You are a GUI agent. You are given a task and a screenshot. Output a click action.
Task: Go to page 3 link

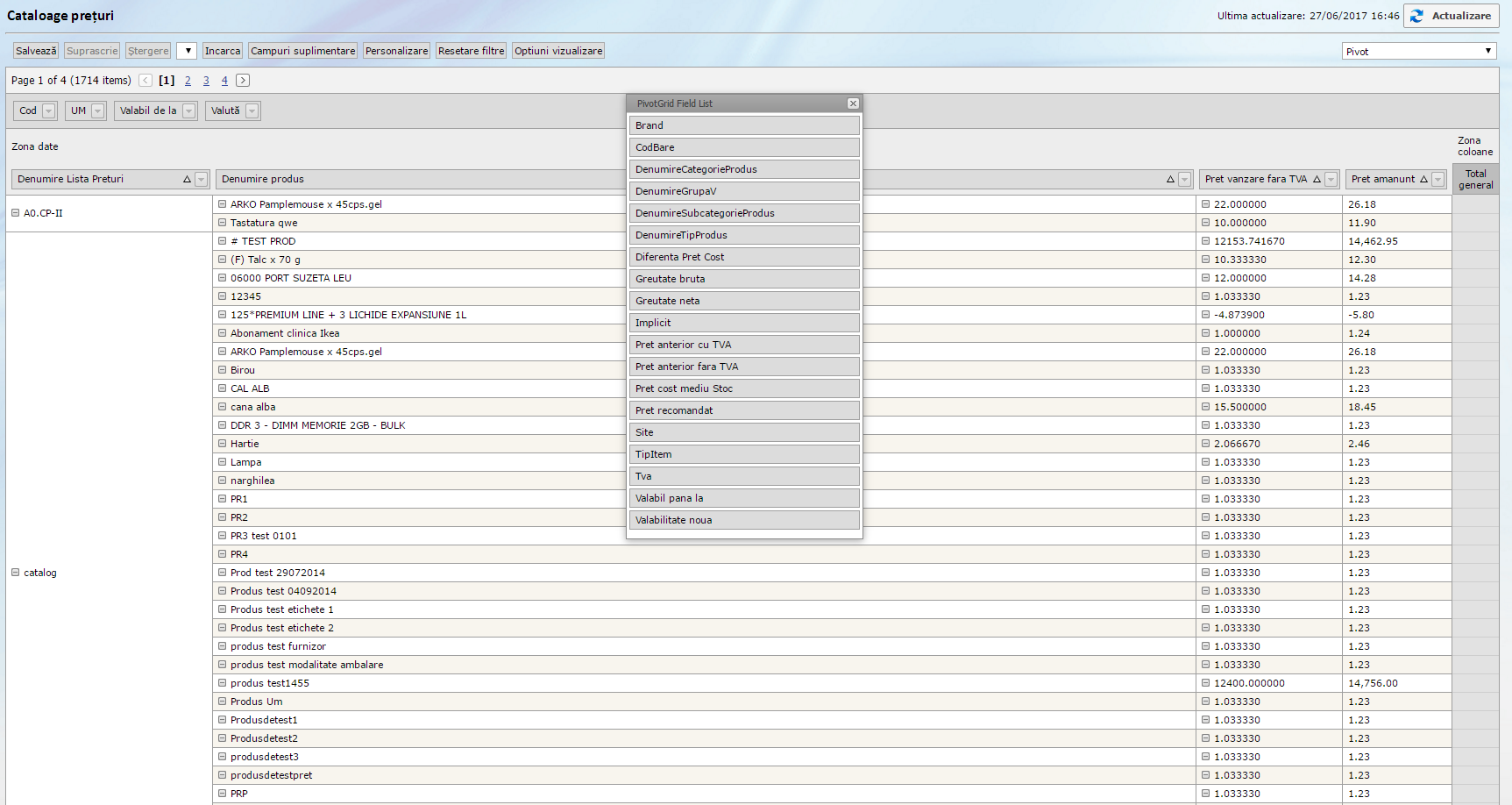(x=206, y=81)
